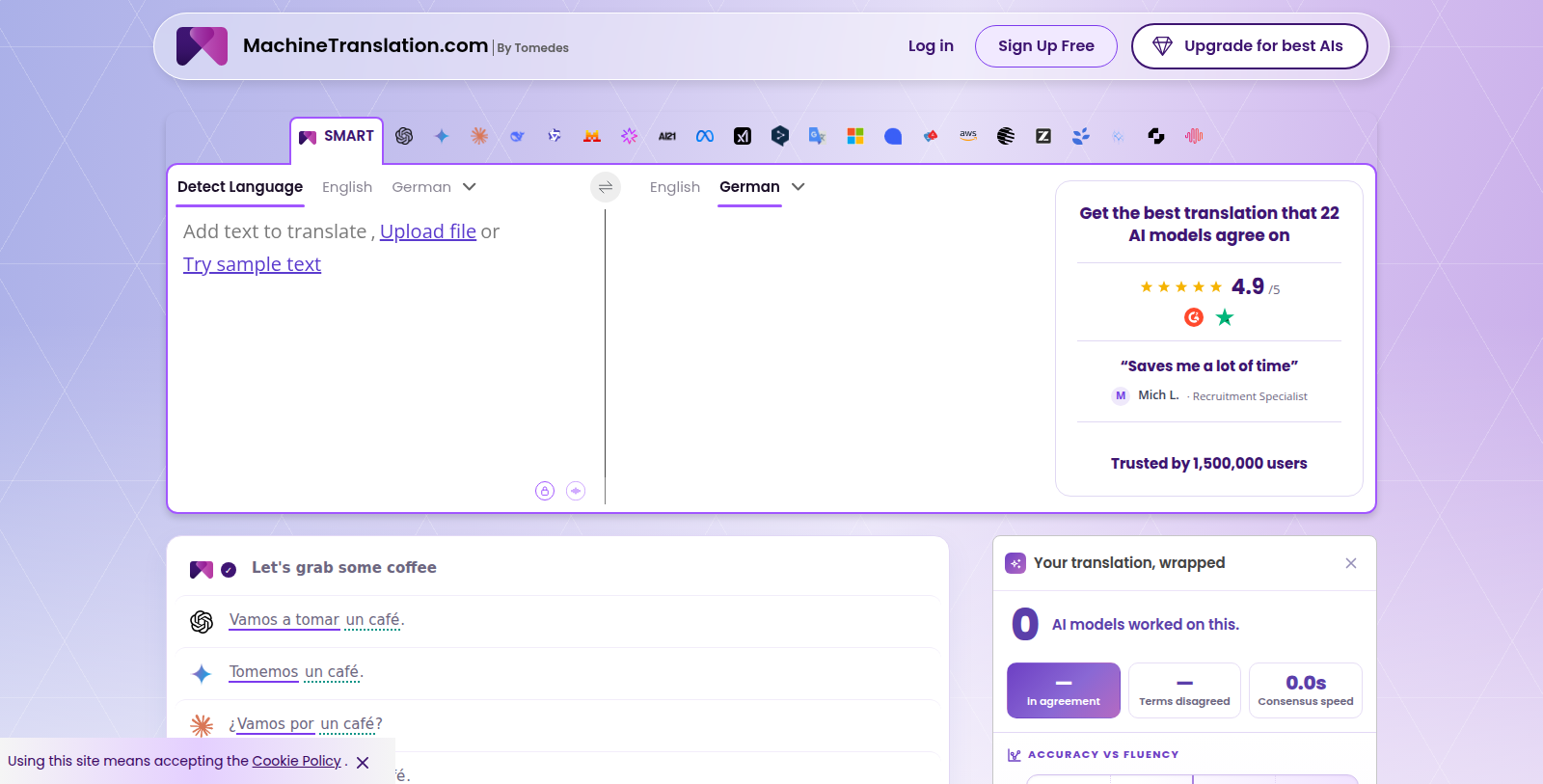Select the faint light-blue engine icon

pos(1119,136)
